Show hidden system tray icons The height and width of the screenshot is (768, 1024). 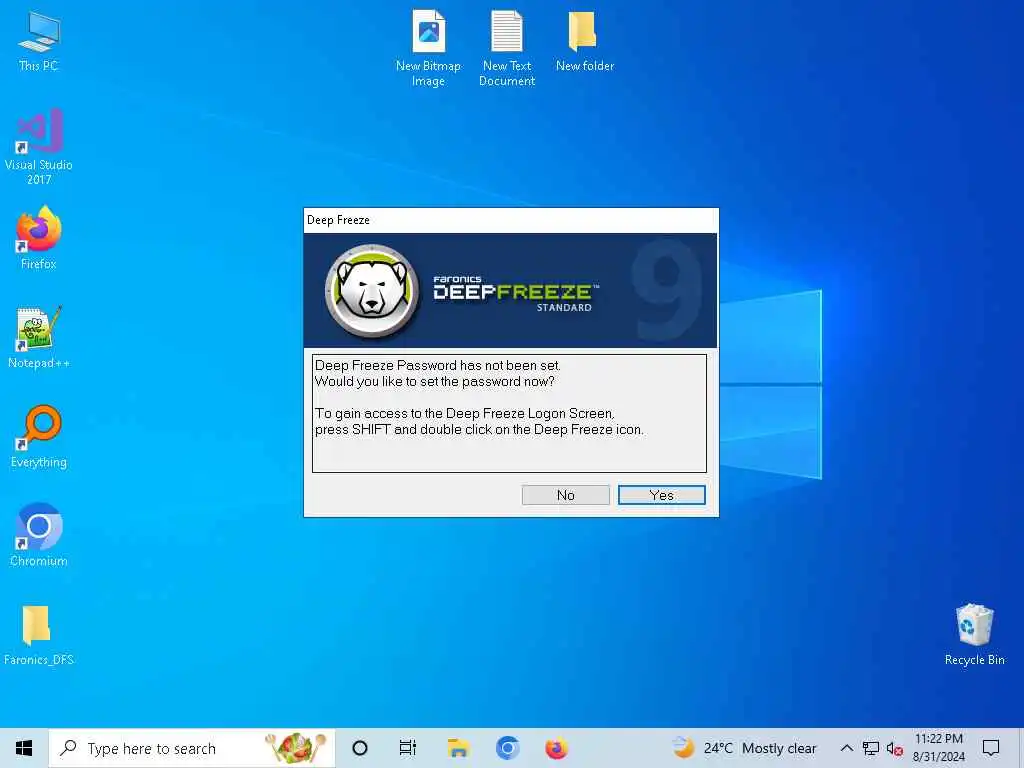tap(846, 748)
